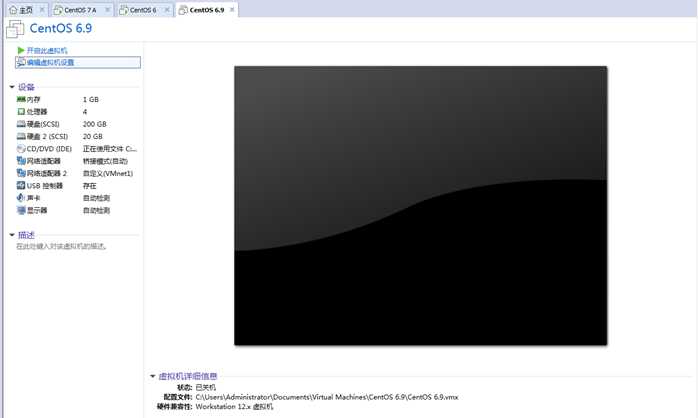
Task: Click the first 网络适配器 network adapter icon
Action: 21,161
